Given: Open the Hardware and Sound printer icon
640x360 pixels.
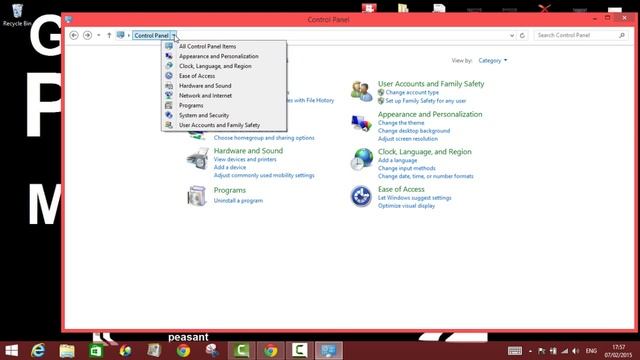Looking at the screenshot, I should 198,159.
